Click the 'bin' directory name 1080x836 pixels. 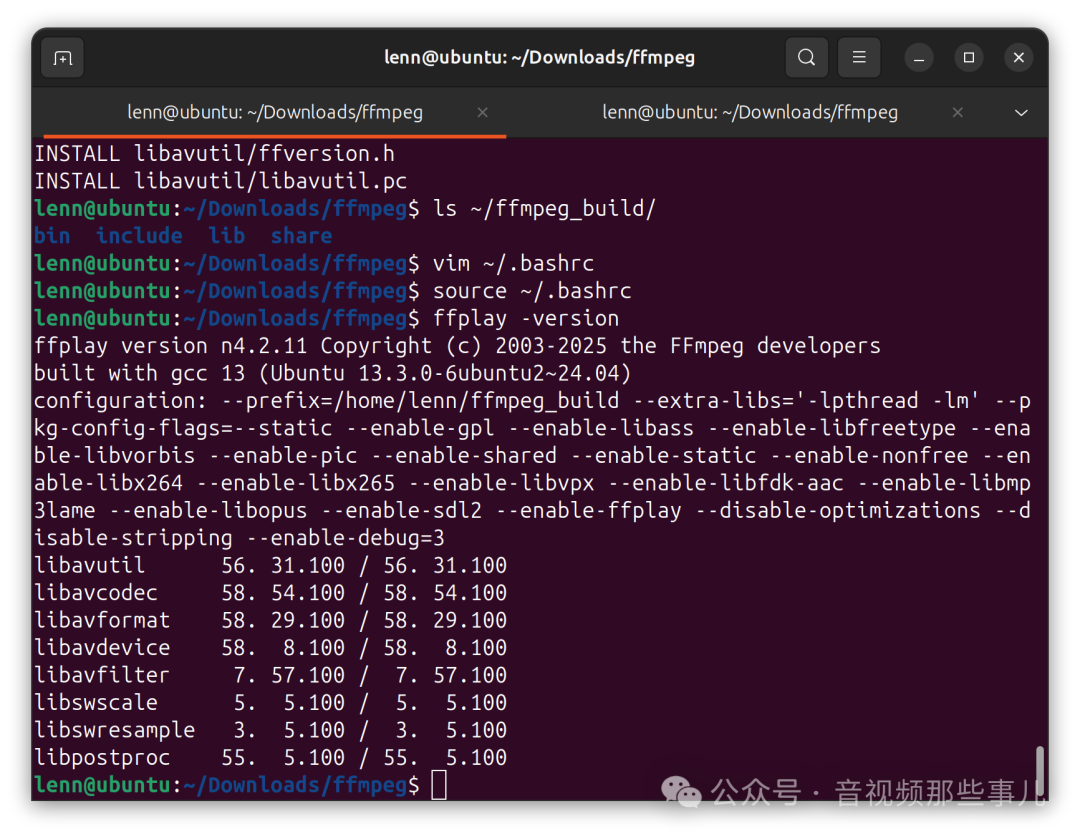coord(52,236)
